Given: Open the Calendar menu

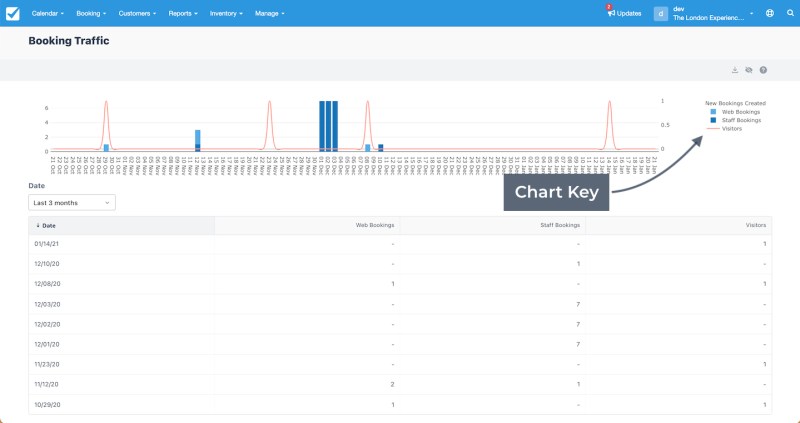Looking at the screenshot, I should [47, 14].
